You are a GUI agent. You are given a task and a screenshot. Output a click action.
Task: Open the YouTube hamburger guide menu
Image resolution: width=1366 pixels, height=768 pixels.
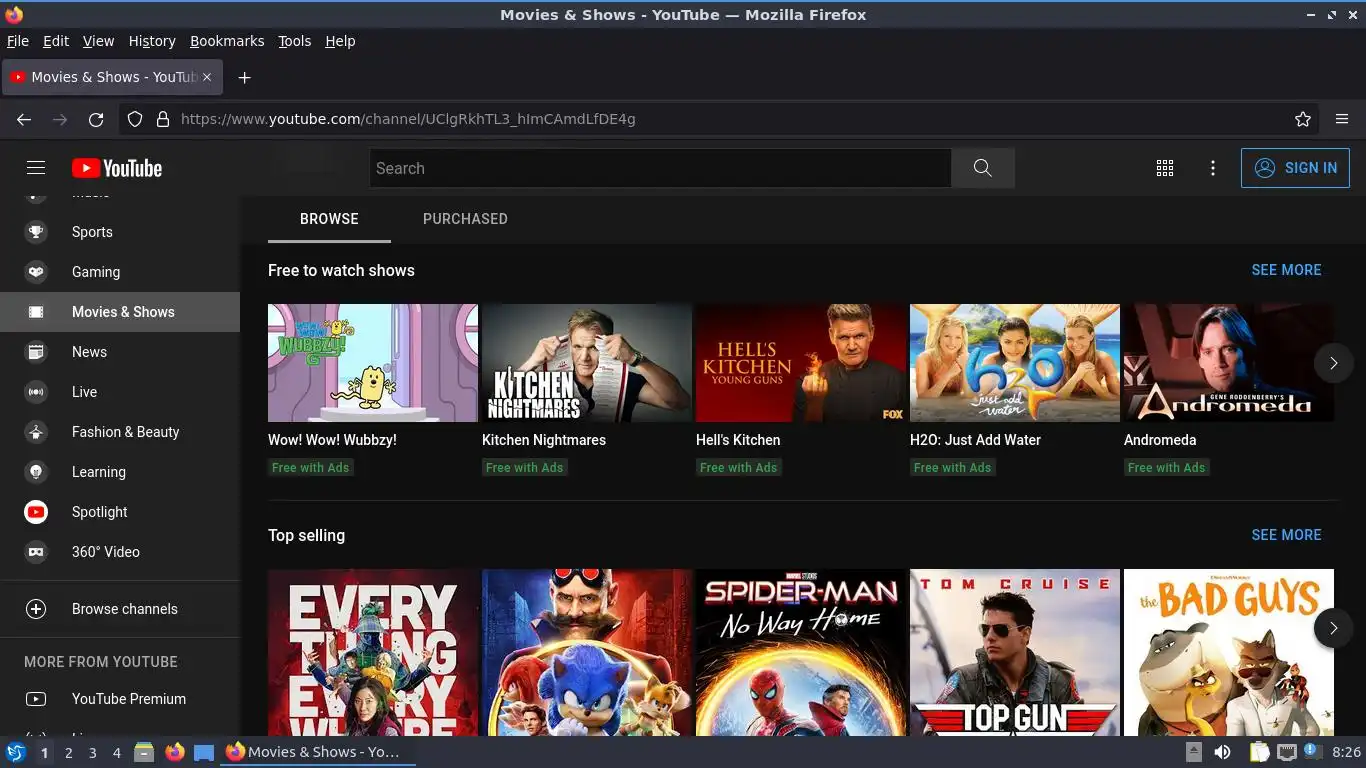click(x=36, y=168)
